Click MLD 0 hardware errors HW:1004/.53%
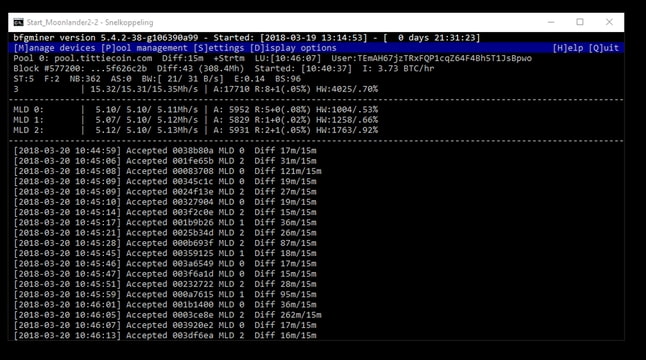Image resolution: width=646 pixels, height=360 pixels. [x=347, y=110]
